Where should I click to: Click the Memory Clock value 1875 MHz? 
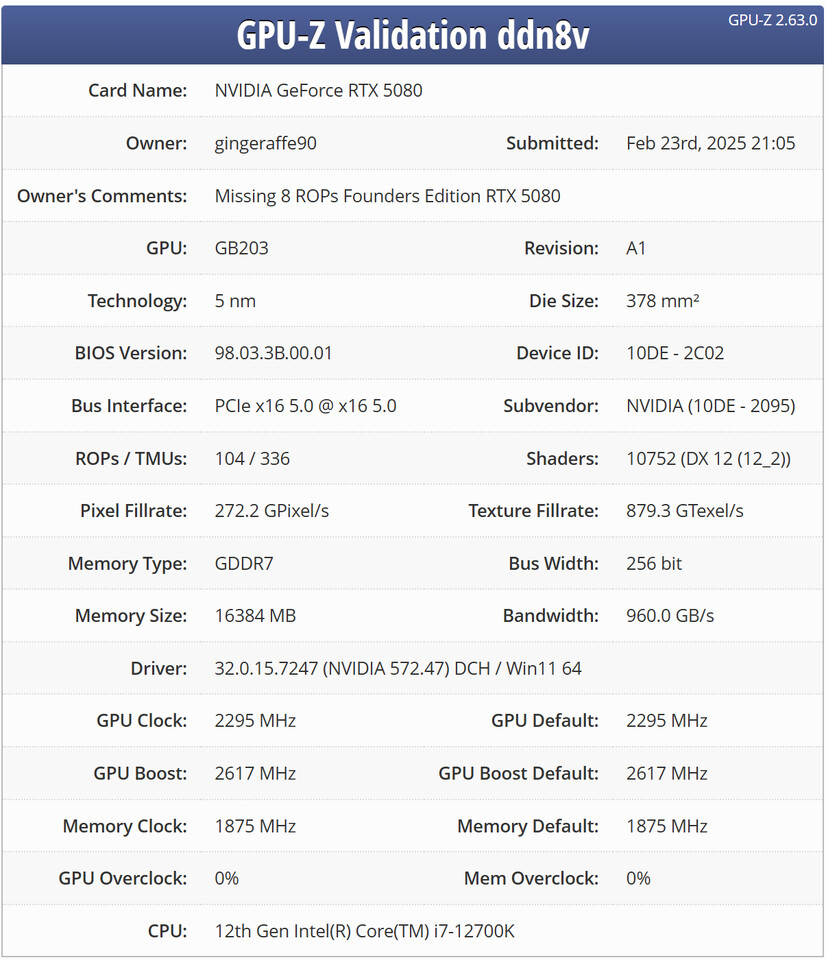(x=255, y=826)
